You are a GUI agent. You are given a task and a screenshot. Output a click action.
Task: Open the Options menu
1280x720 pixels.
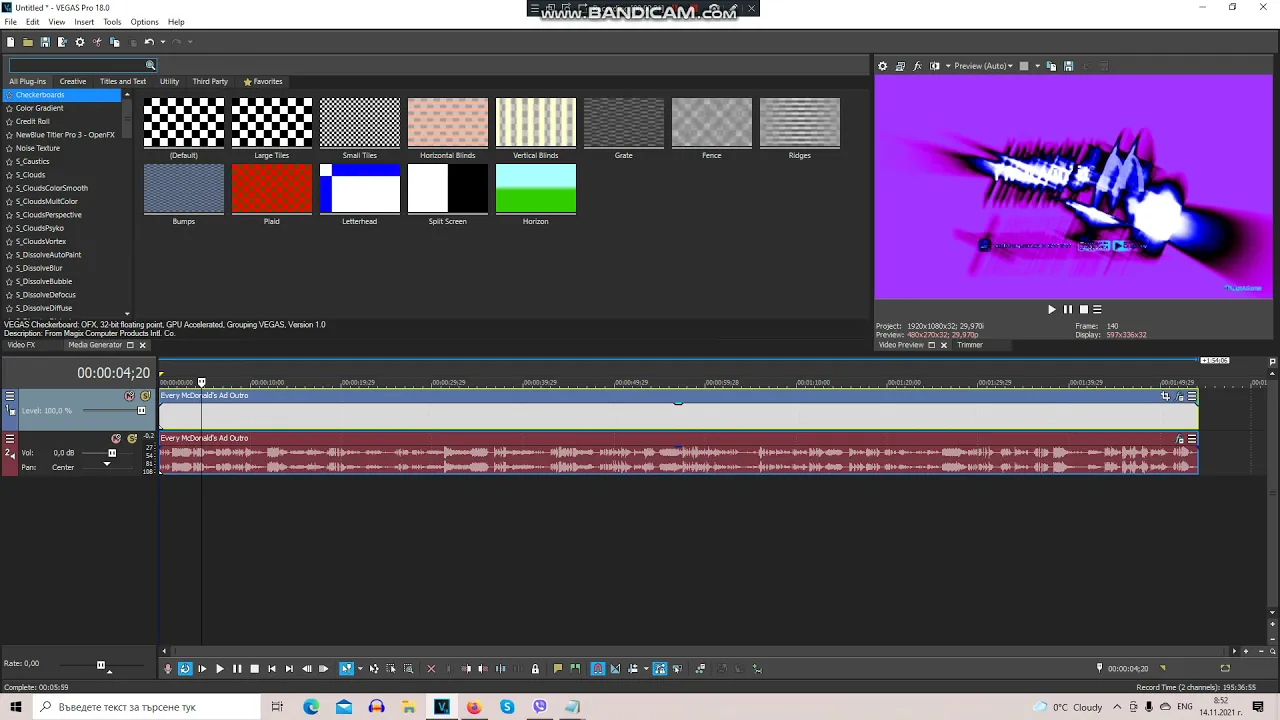144,22
